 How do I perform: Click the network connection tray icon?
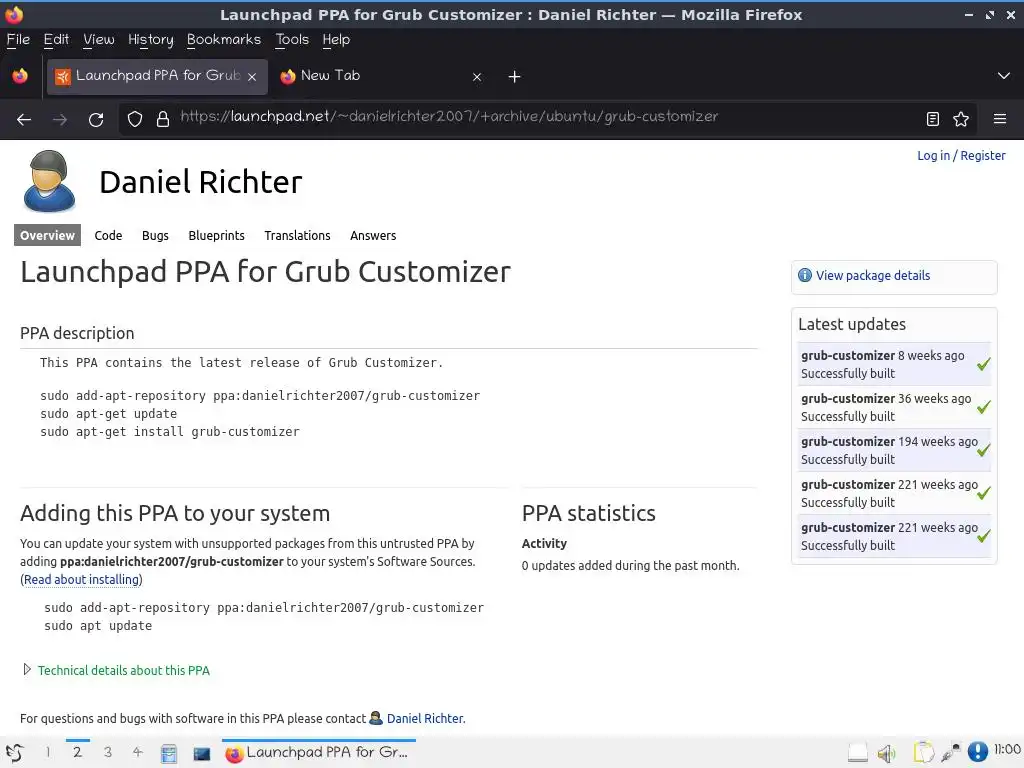click(951, 753)
